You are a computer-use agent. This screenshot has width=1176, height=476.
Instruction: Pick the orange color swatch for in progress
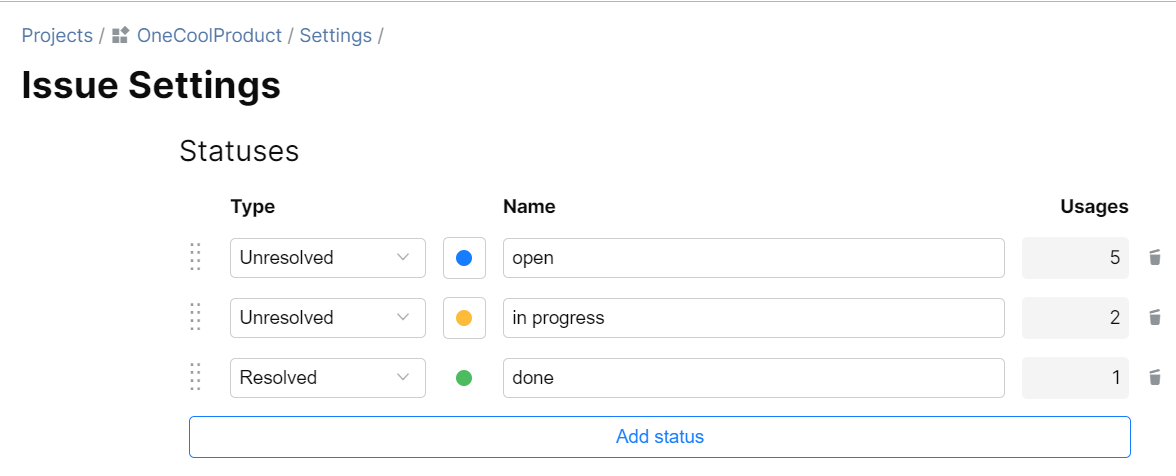(464, 318)
